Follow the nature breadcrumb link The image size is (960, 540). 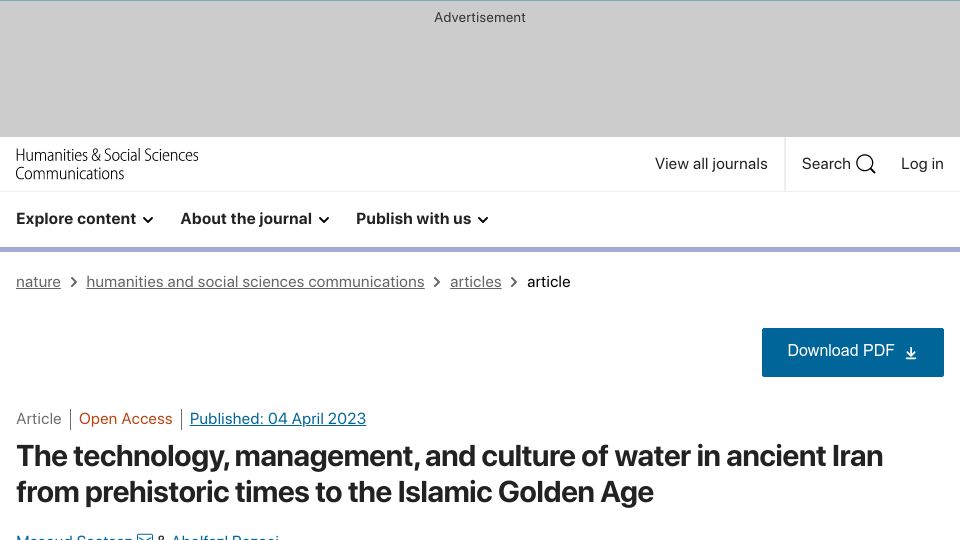tap(38, 282)
